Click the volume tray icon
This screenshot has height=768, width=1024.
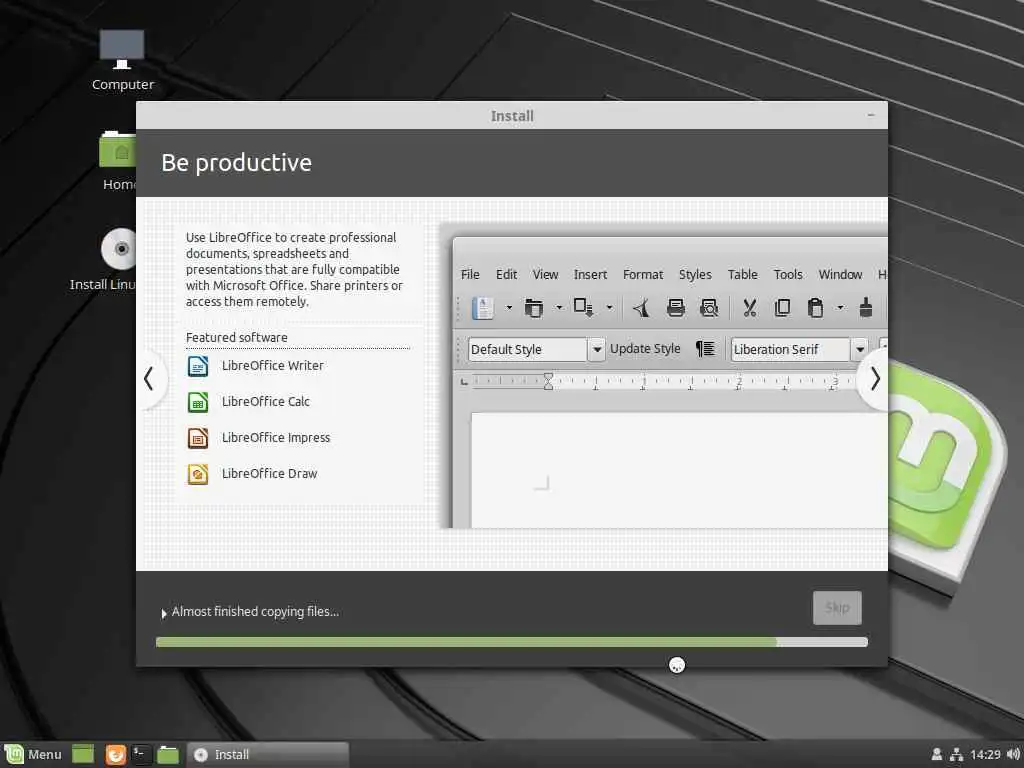click(x=1013, y=754)
